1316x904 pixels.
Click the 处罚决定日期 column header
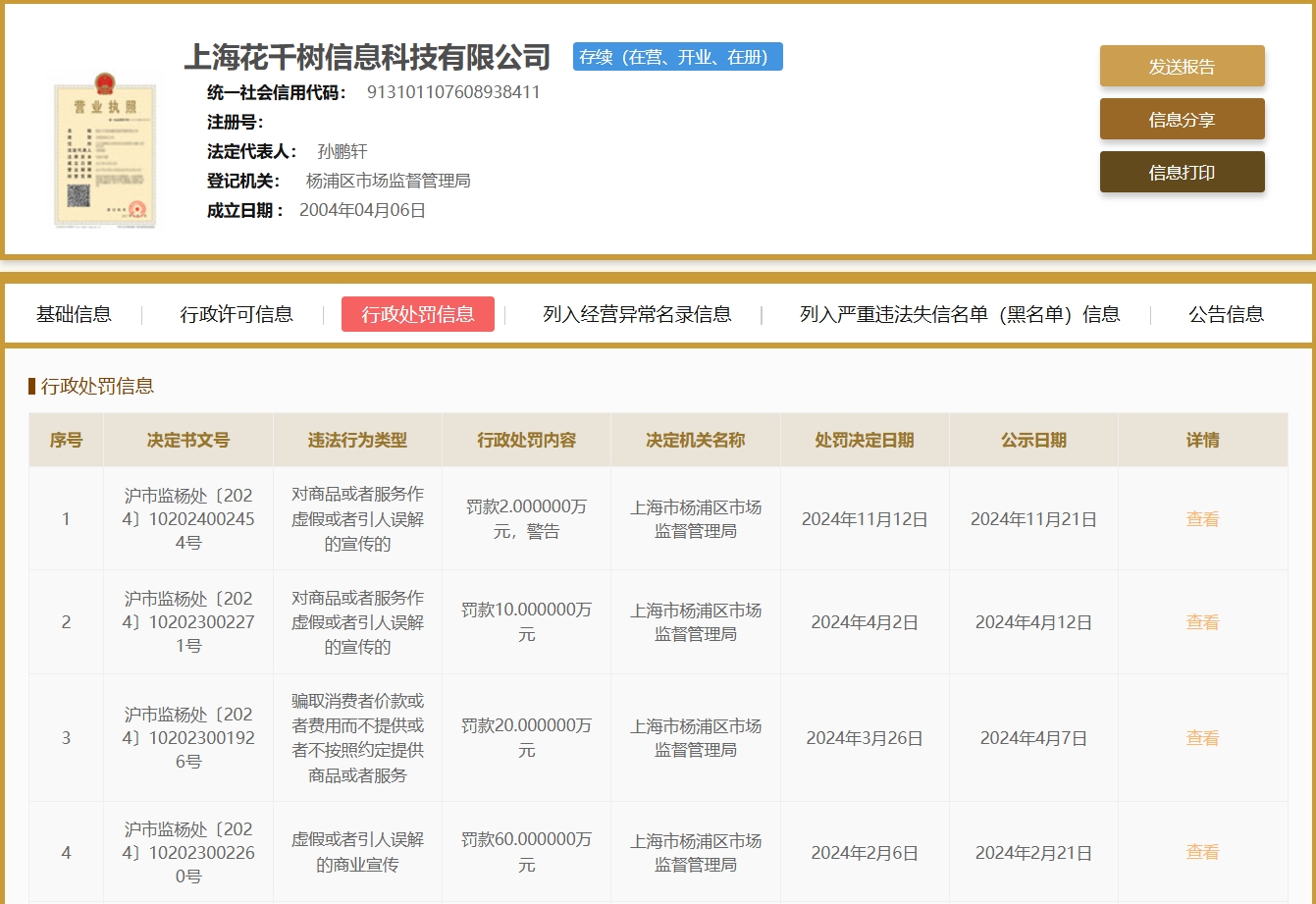pyautogui.click(x=865, y=440)
